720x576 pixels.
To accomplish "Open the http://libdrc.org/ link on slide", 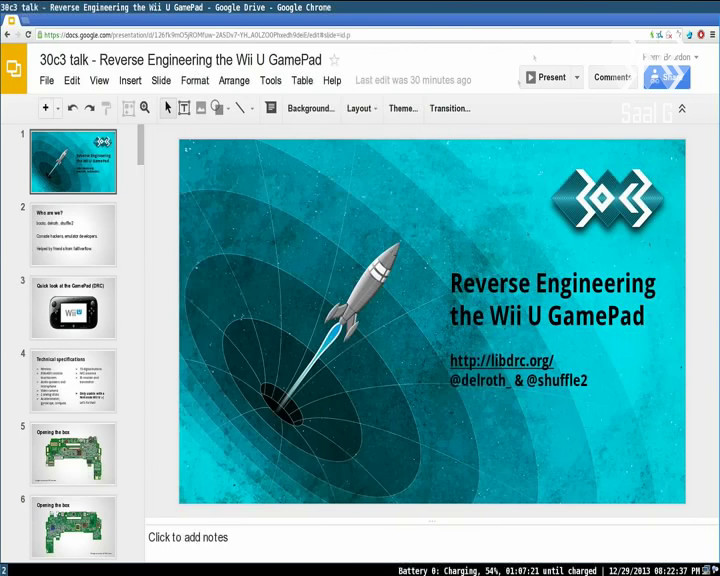I will (502, 361).
